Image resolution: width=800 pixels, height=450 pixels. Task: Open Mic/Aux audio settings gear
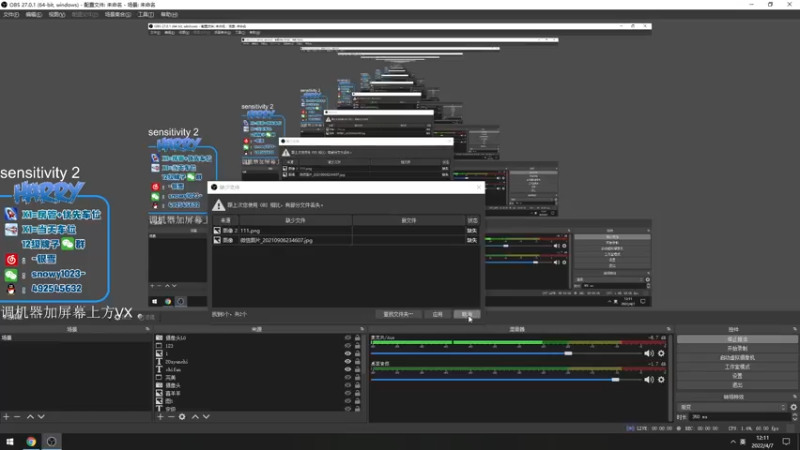coord(661,353)
